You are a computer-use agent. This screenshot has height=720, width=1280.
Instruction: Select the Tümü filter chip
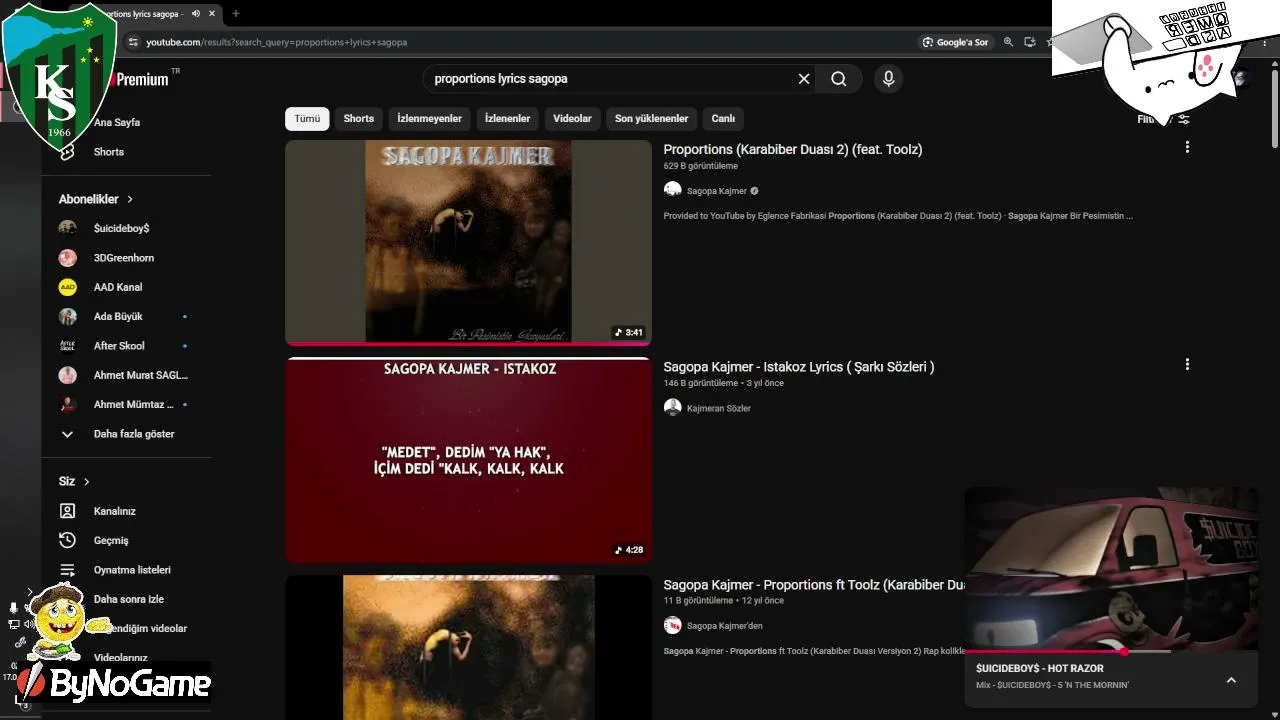pyautogui.click(x=307, y=119)
